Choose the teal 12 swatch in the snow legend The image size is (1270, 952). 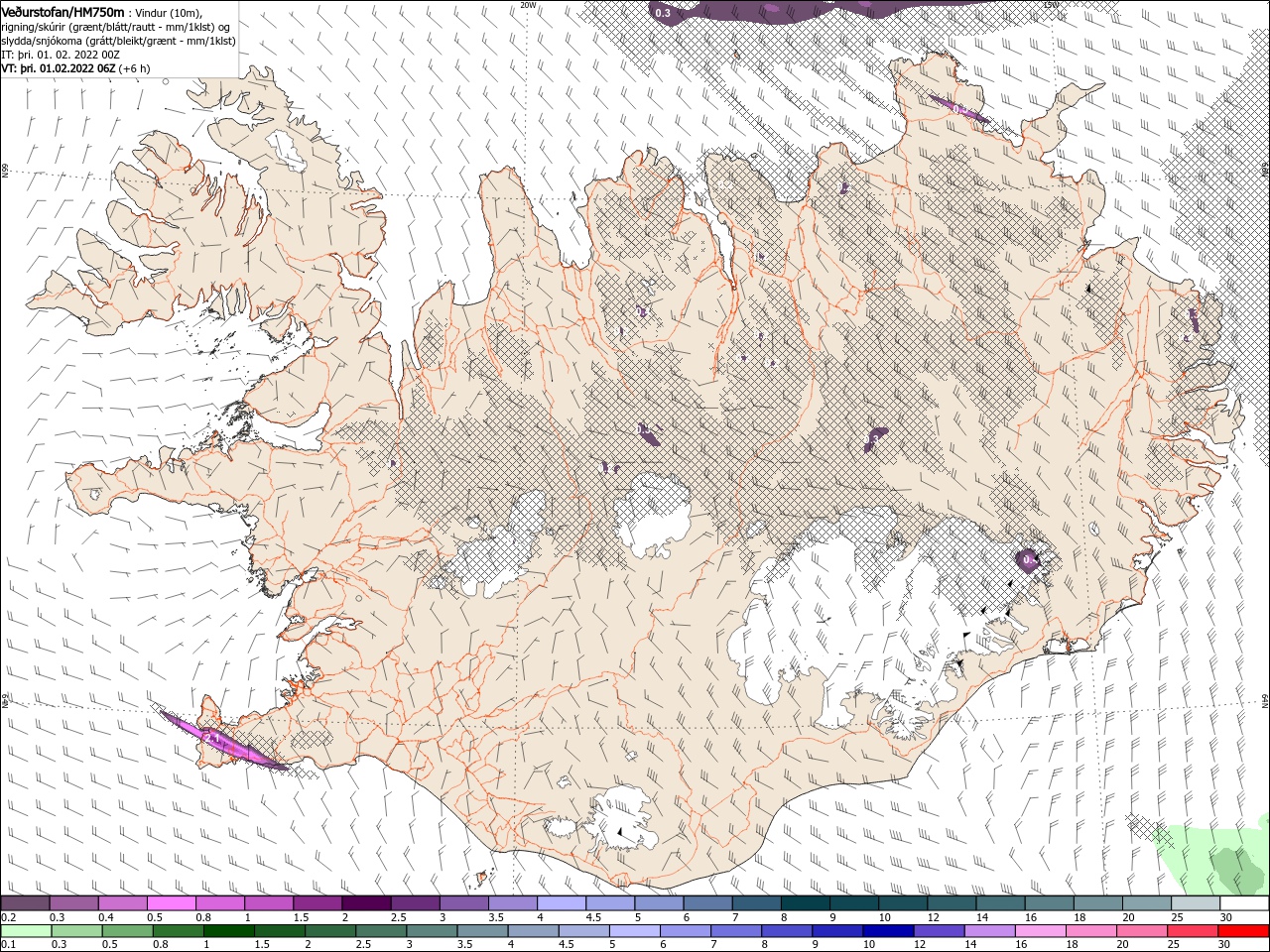click(x=952, y=903)
